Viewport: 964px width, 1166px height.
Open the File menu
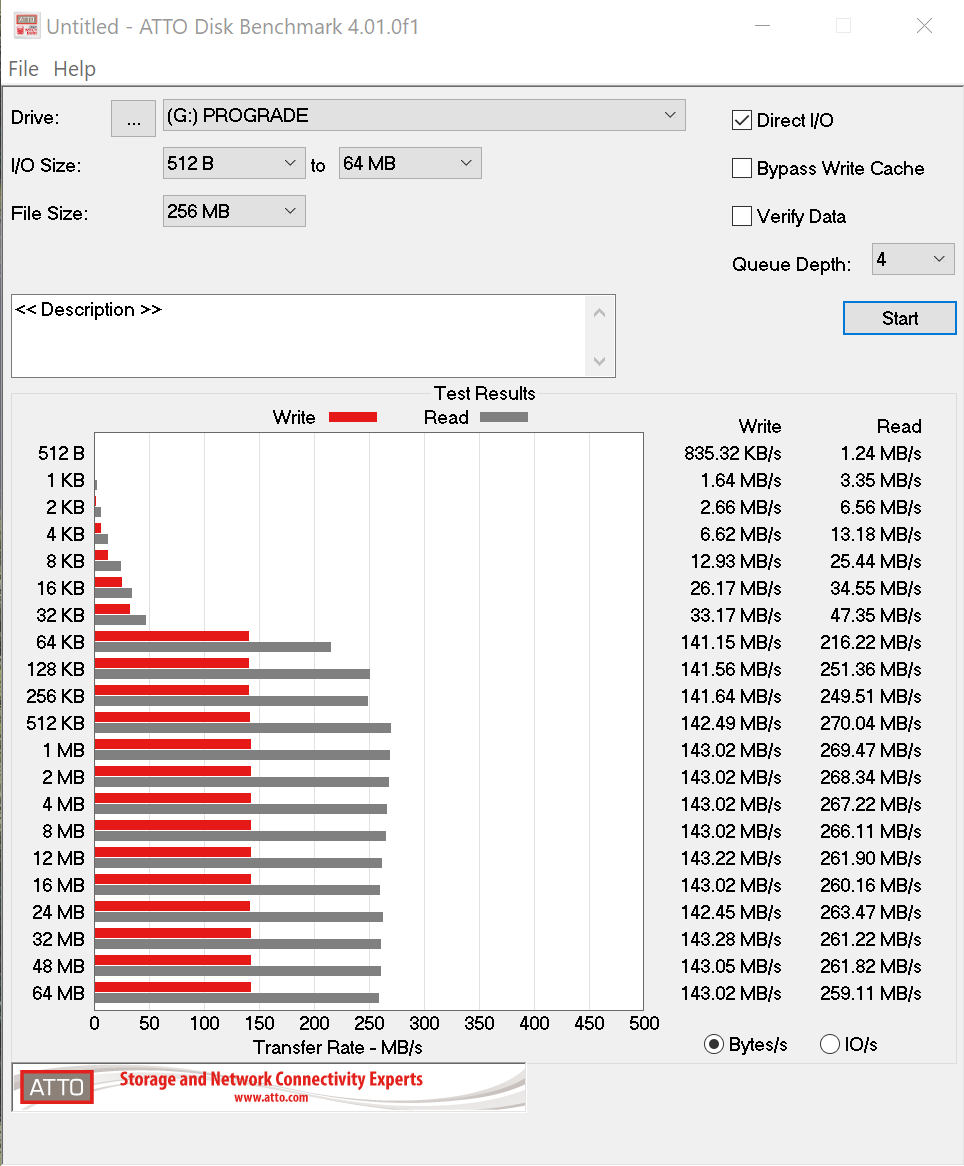23,69
